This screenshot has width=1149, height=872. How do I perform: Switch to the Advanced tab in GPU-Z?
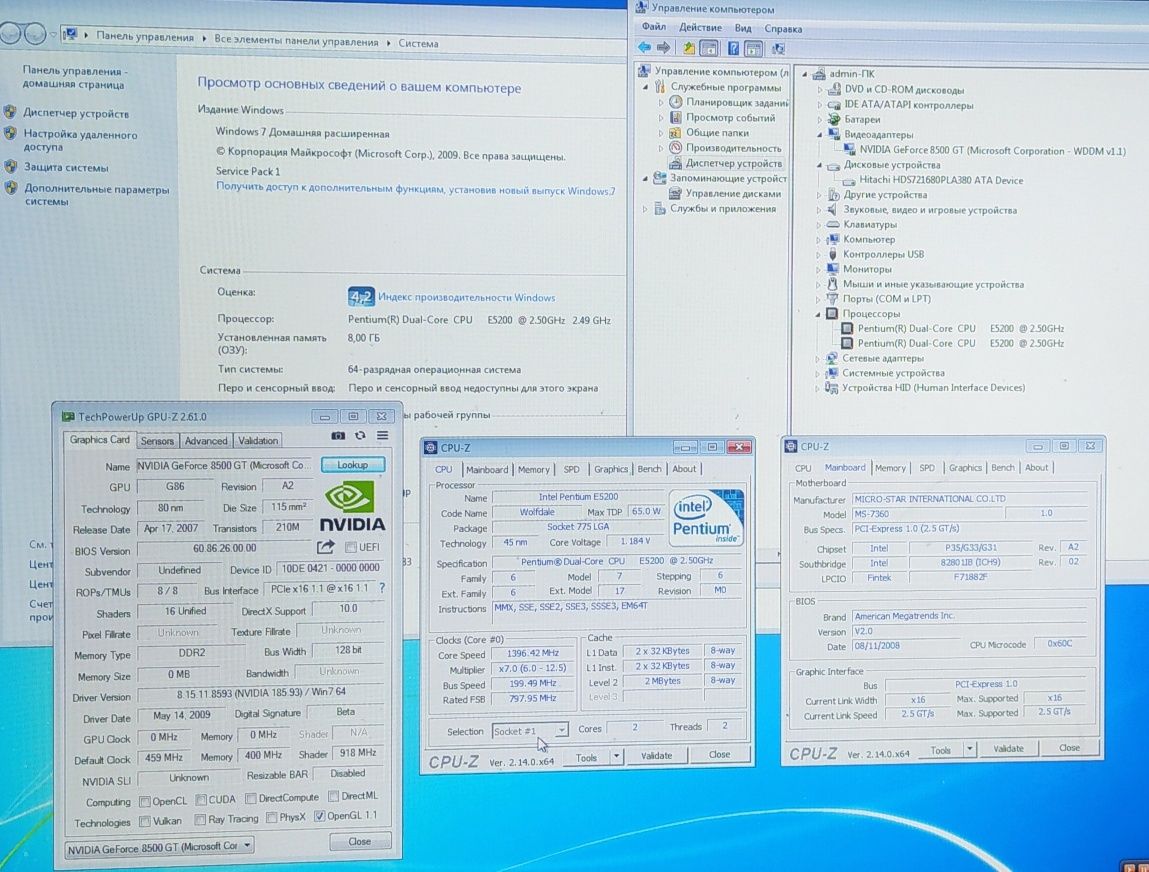206,440
